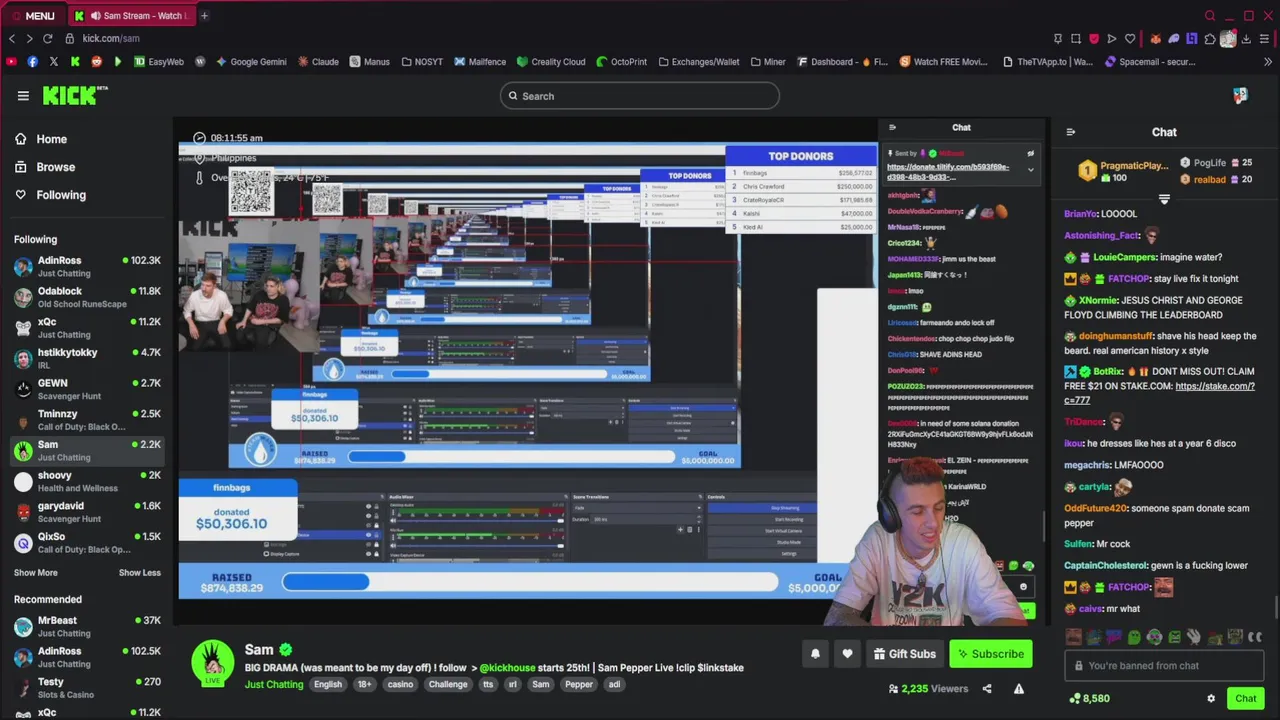Image resolution: width=1280 pixels, height=720 pixels.
Task: Open OctoPrint bookmark
Action: click(621, 62)
